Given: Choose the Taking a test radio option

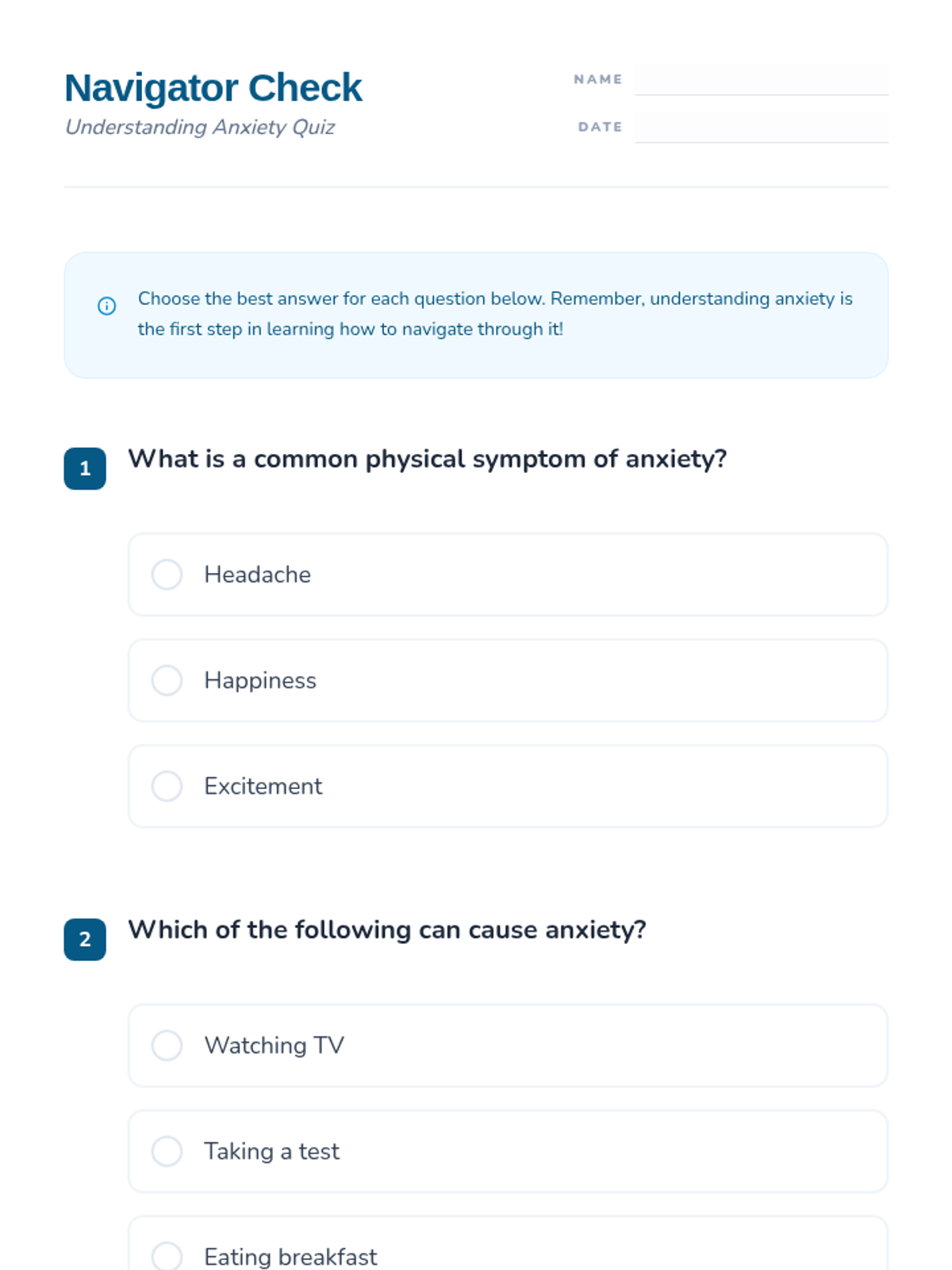Looking at the screenshot, I should pyautogui.click(x=167, y=1151).
